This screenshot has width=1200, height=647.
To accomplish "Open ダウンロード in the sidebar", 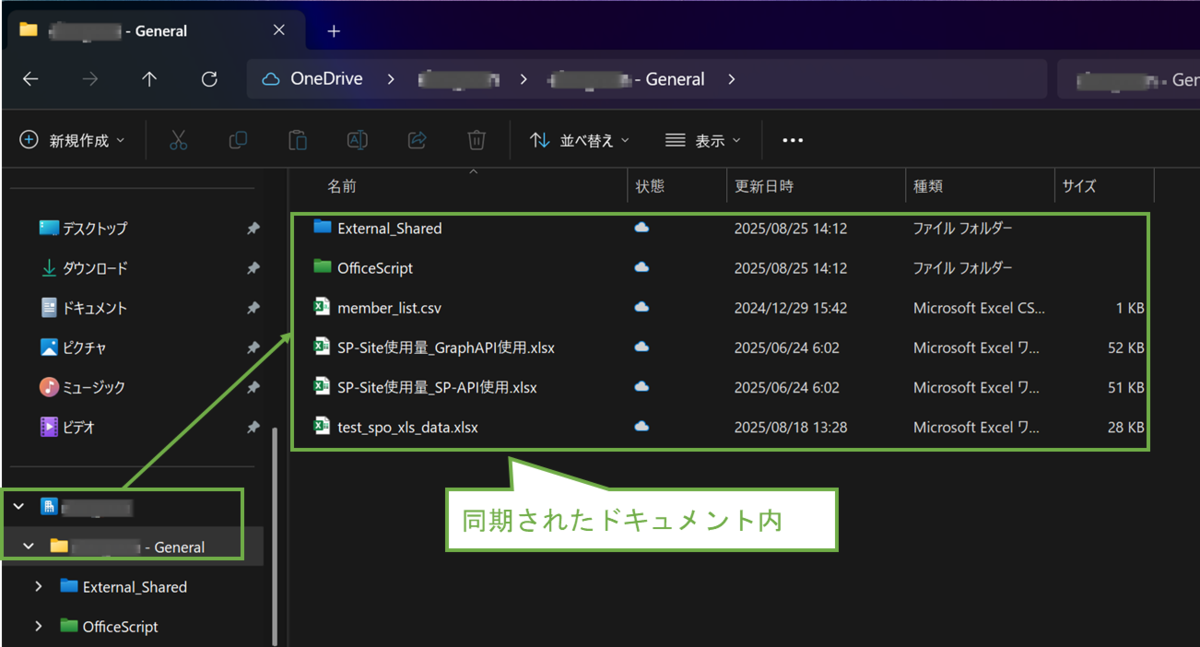I will coord(95,268).
